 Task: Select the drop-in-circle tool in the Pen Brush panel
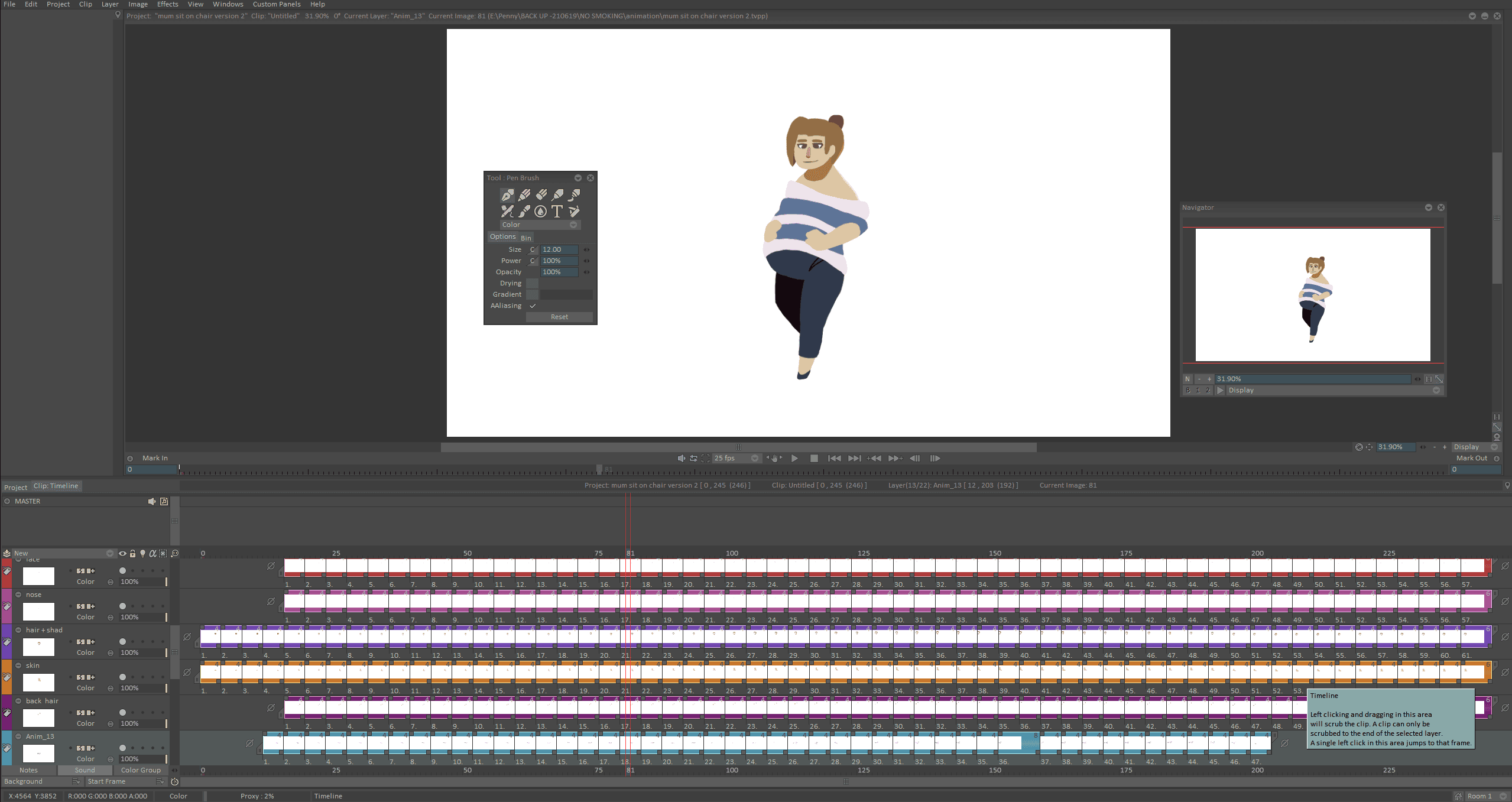[x=541, y=211]
